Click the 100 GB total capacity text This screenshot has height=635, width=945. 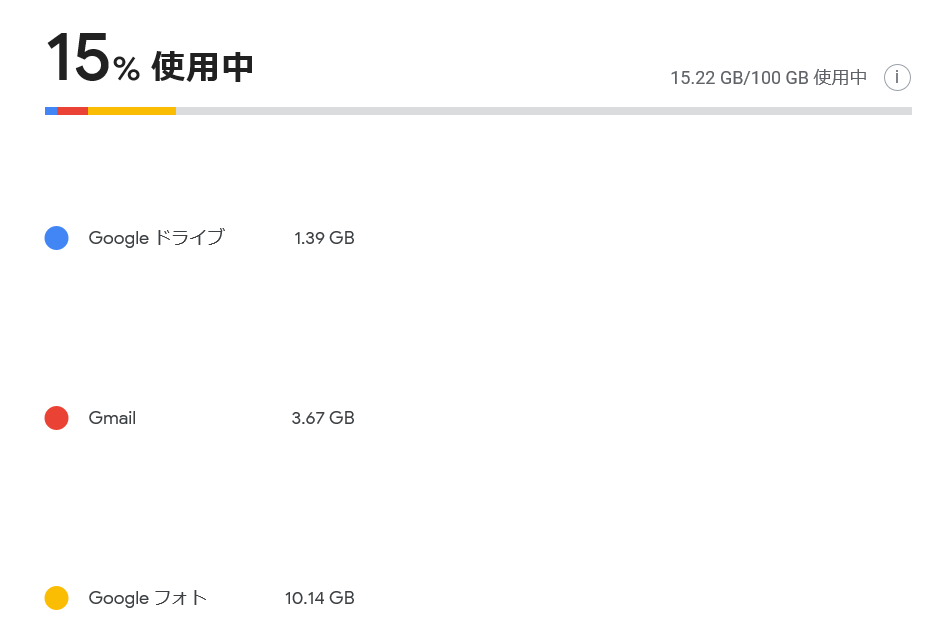(x=782, y=78)
